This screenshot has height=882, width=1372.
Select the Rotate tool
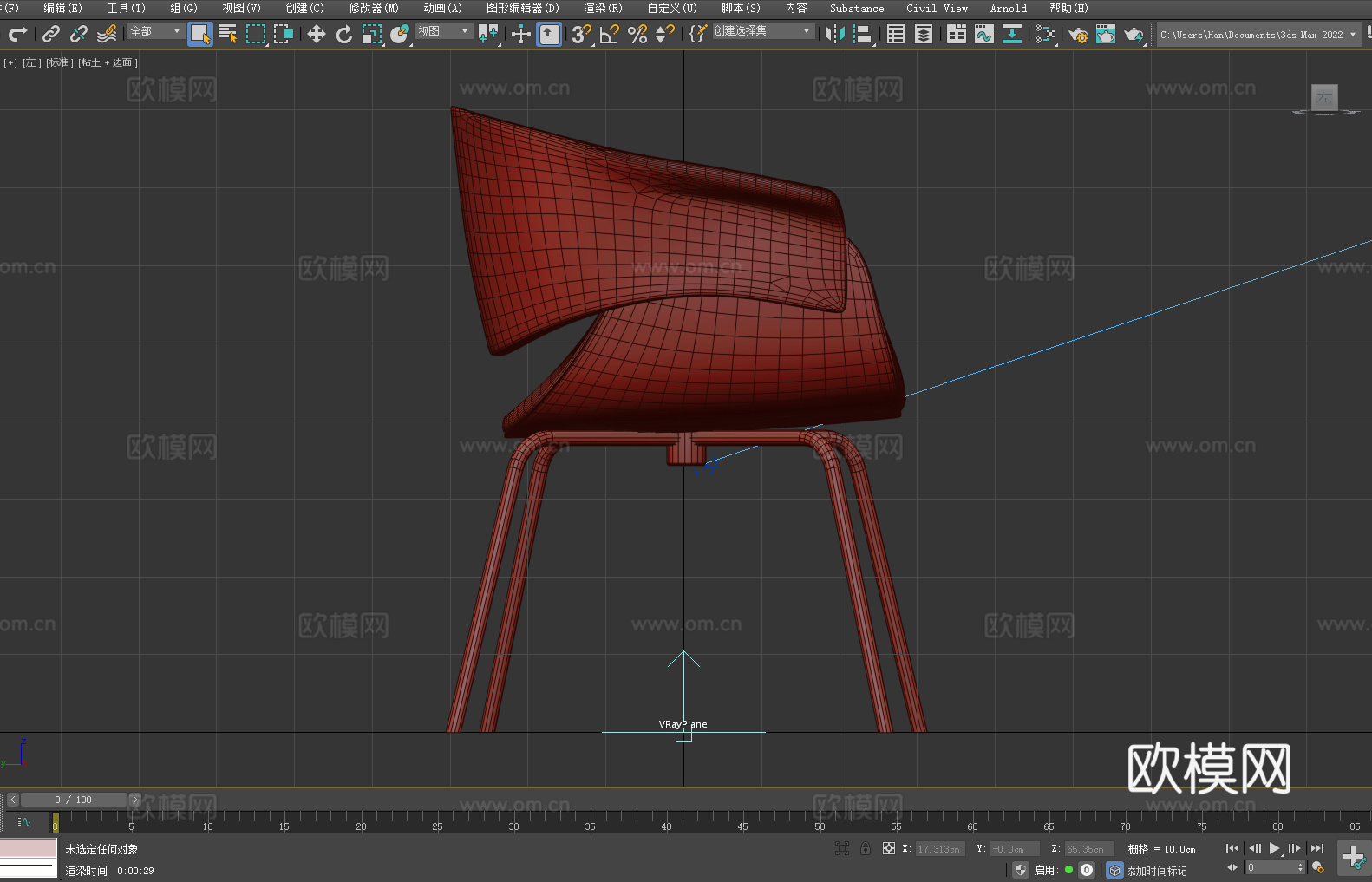point(344,34)
